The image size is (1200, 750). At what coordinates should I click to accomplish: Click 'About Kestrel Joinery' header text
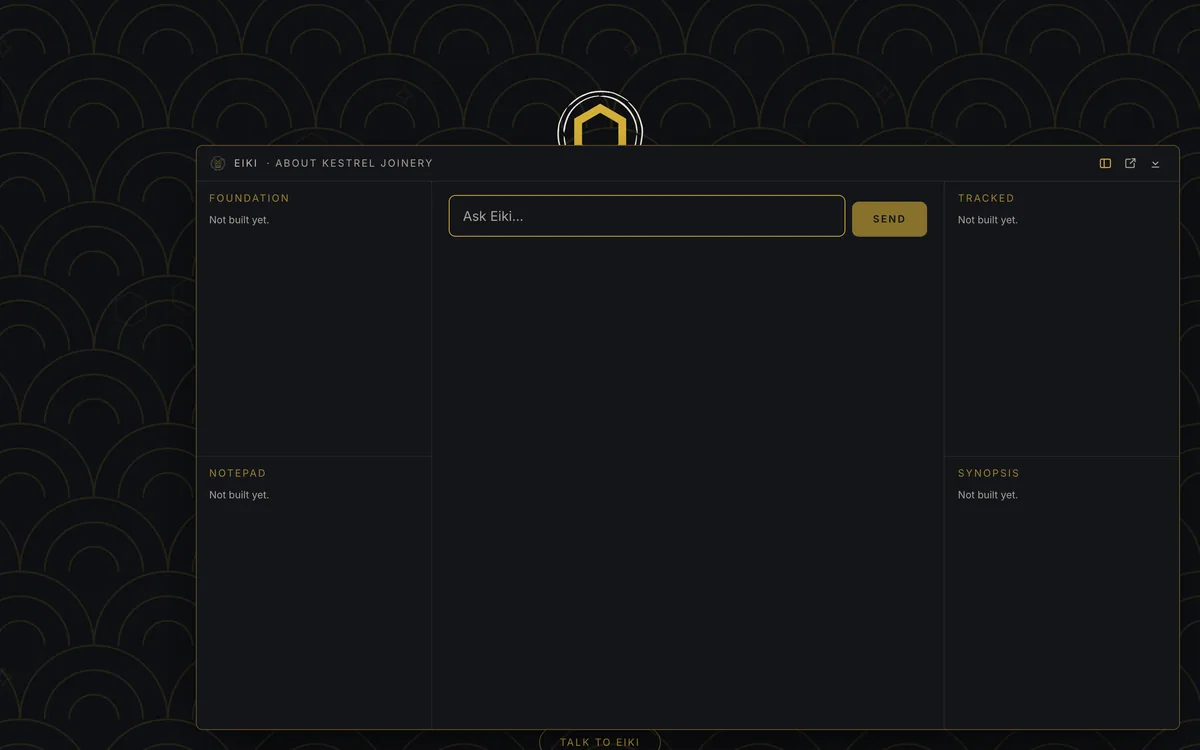click(x=354, y=163)
